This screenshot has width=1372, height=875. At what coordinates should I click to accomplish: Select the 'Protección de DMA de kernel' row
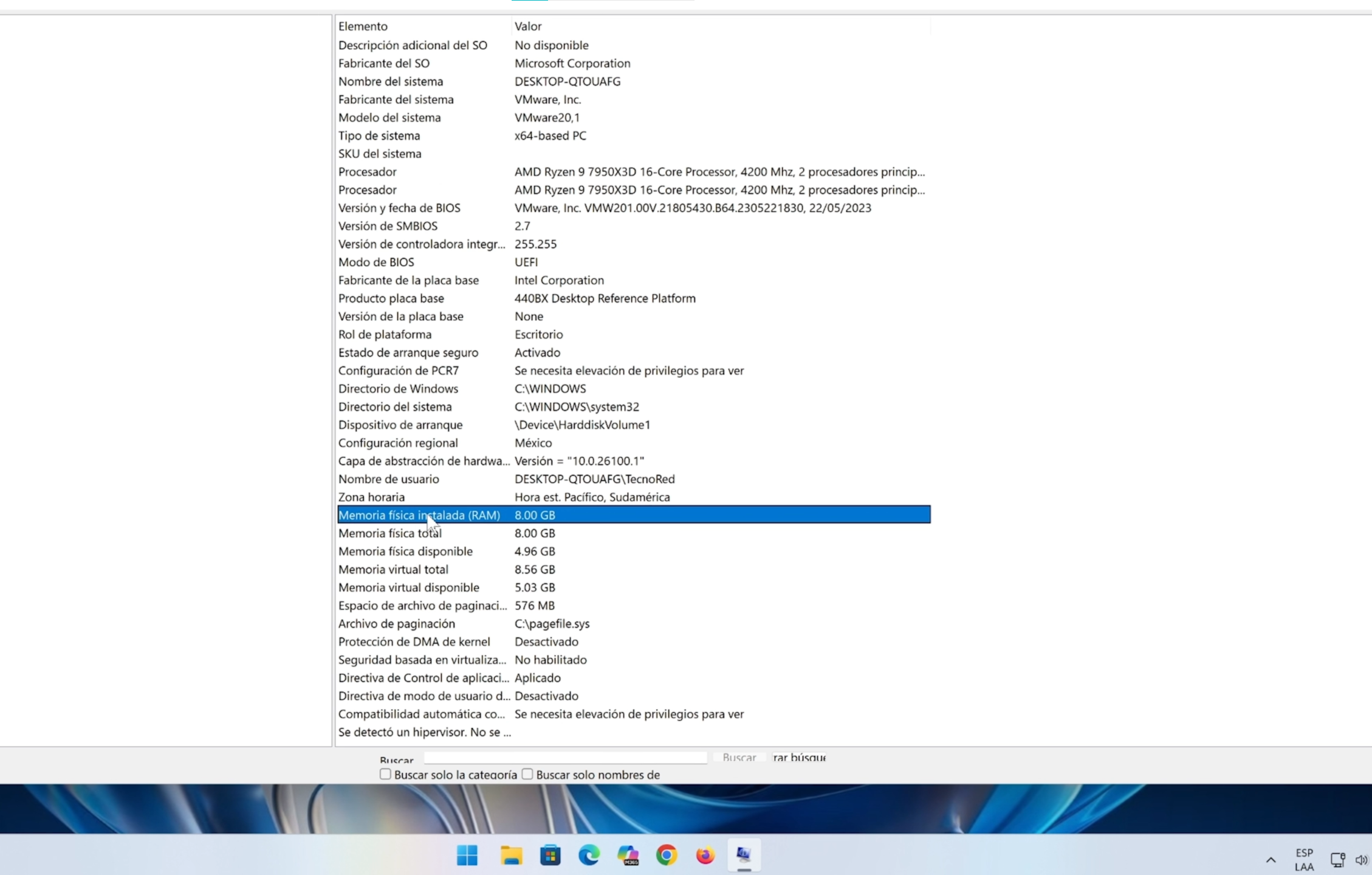pyautogui.click(x=634, y=642)
